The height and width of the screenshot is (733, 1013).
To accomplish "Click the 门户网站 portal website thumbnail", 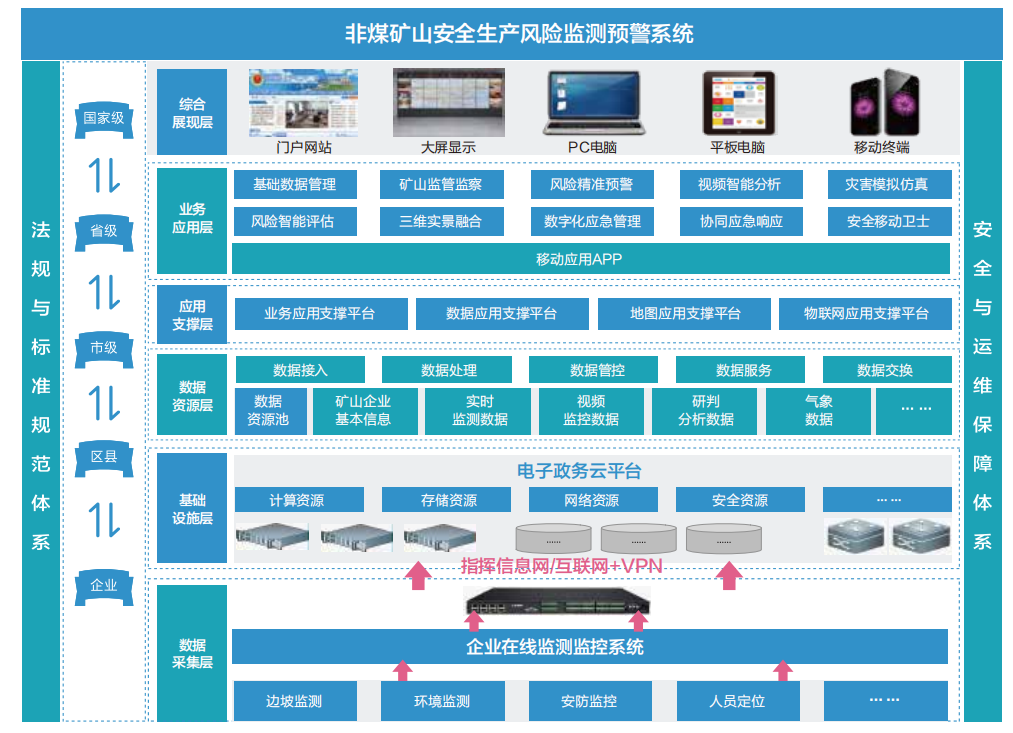I will 303,102.
